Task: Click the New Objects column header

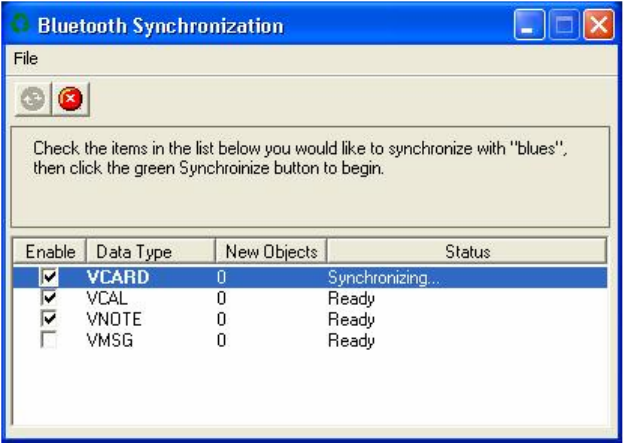Action: click(x=271, y=252)
